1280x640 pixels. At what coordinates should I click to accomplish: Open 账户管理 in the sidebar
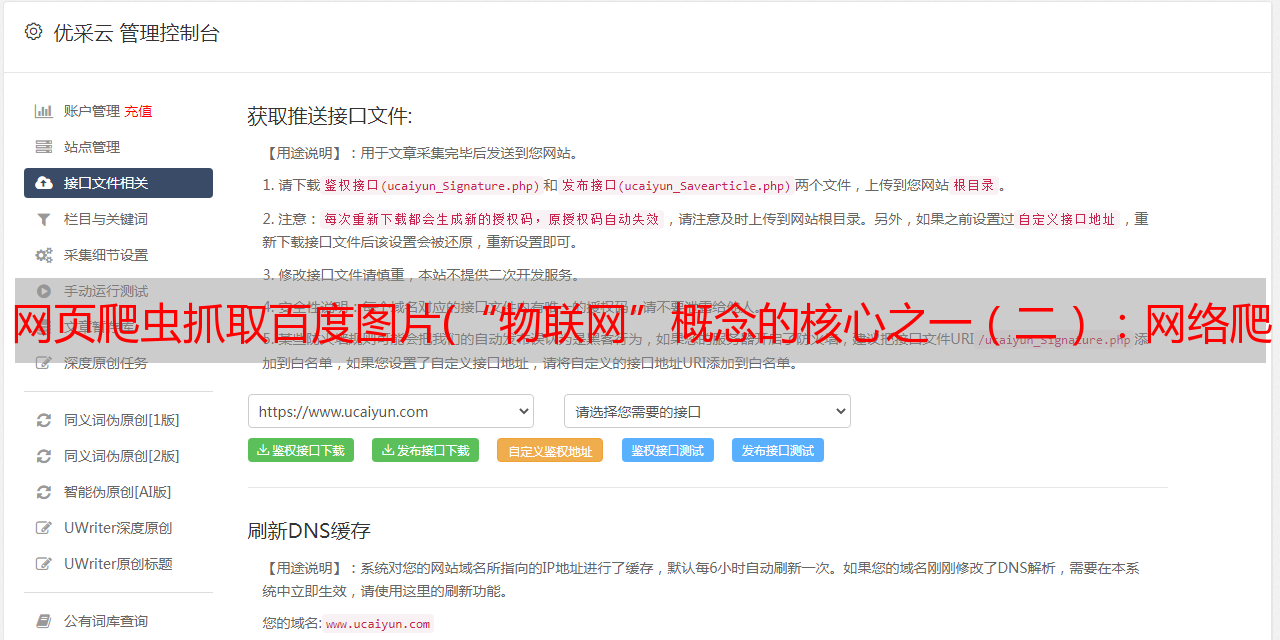[x=92, y=111]
